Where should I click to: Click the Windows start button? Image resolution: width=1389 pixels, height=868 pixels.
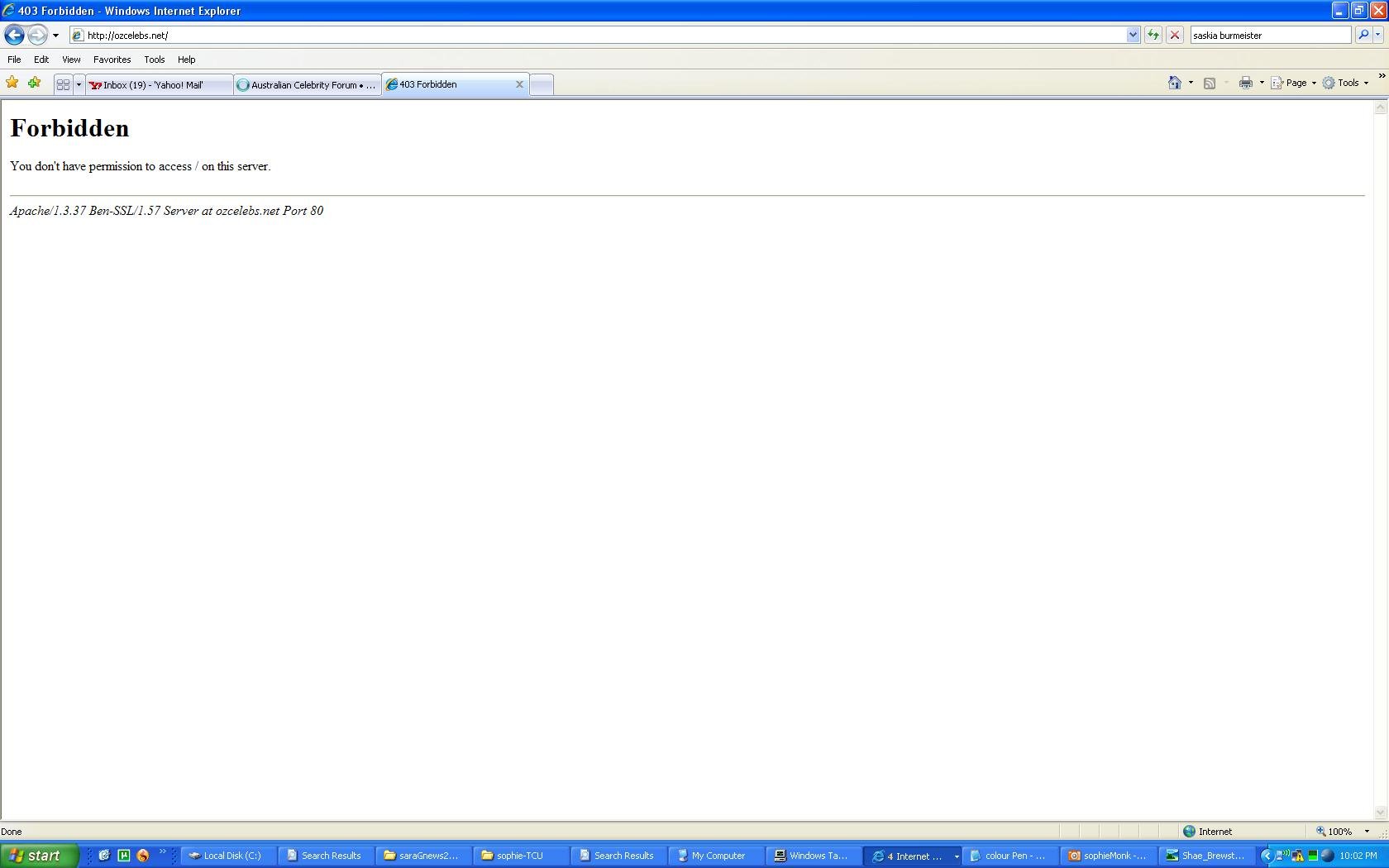(x=38, y=856)
